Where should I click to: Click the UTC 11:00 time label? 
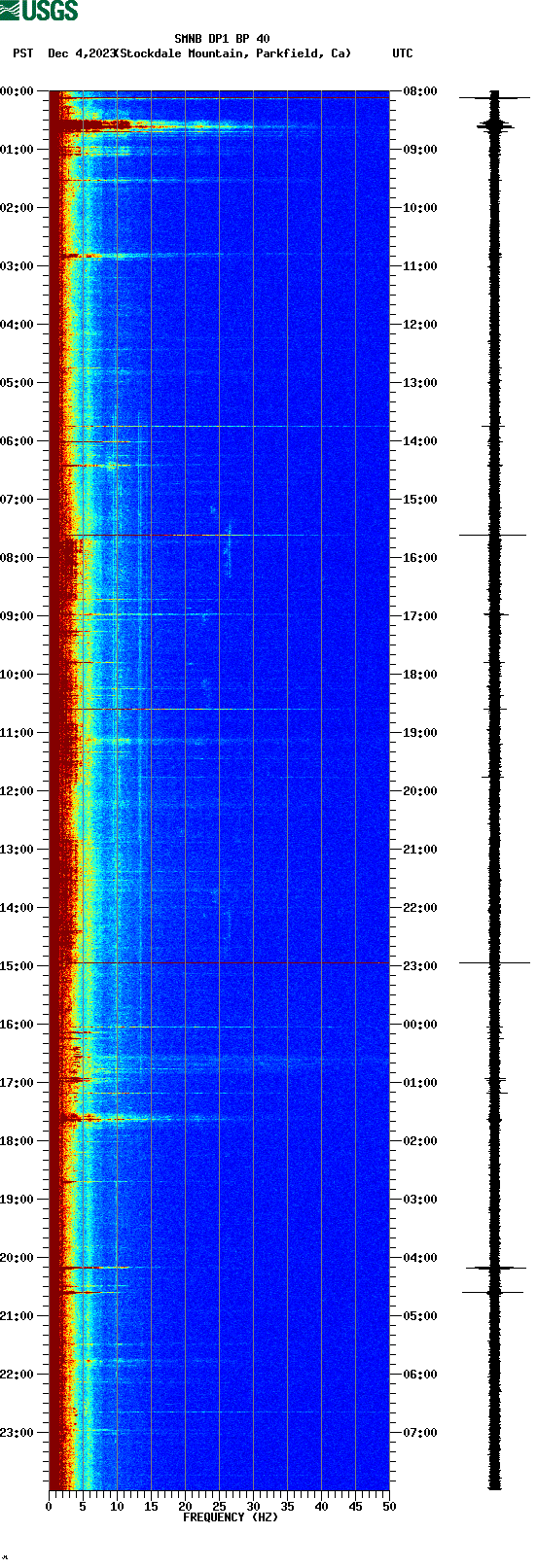[419, 266]
